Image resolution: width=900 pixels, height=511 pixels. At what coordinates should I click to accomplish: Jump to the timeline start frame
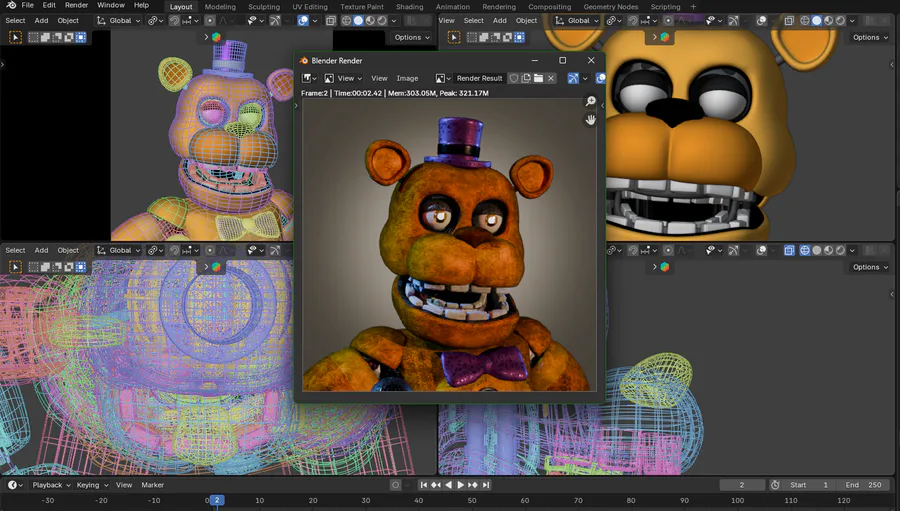point(424,485)
